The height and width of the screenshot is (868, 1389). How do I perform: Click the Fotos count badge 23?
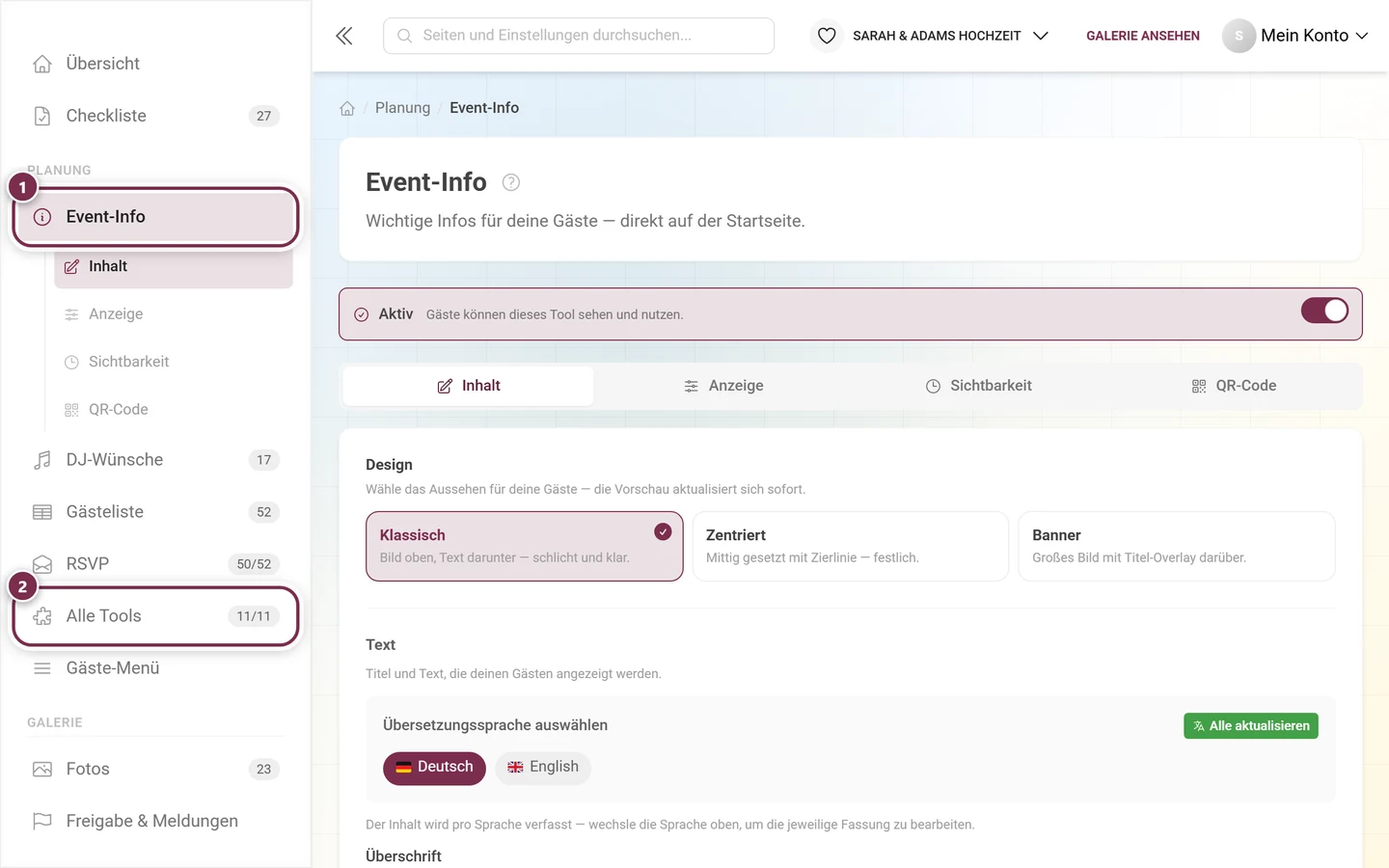pyautogui.click(x=264, y=770)
